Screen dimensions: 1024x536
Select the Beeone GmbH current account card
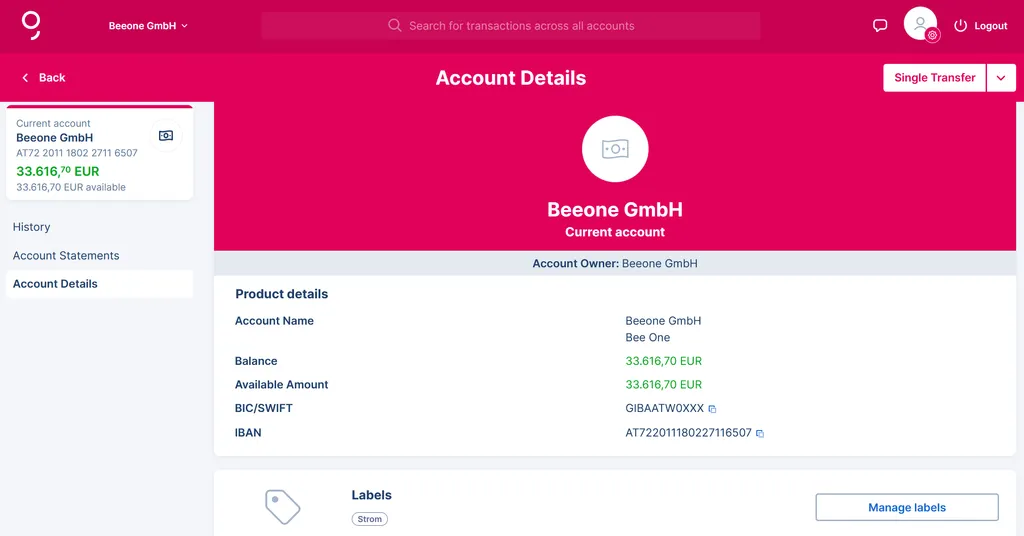(99, 153)
